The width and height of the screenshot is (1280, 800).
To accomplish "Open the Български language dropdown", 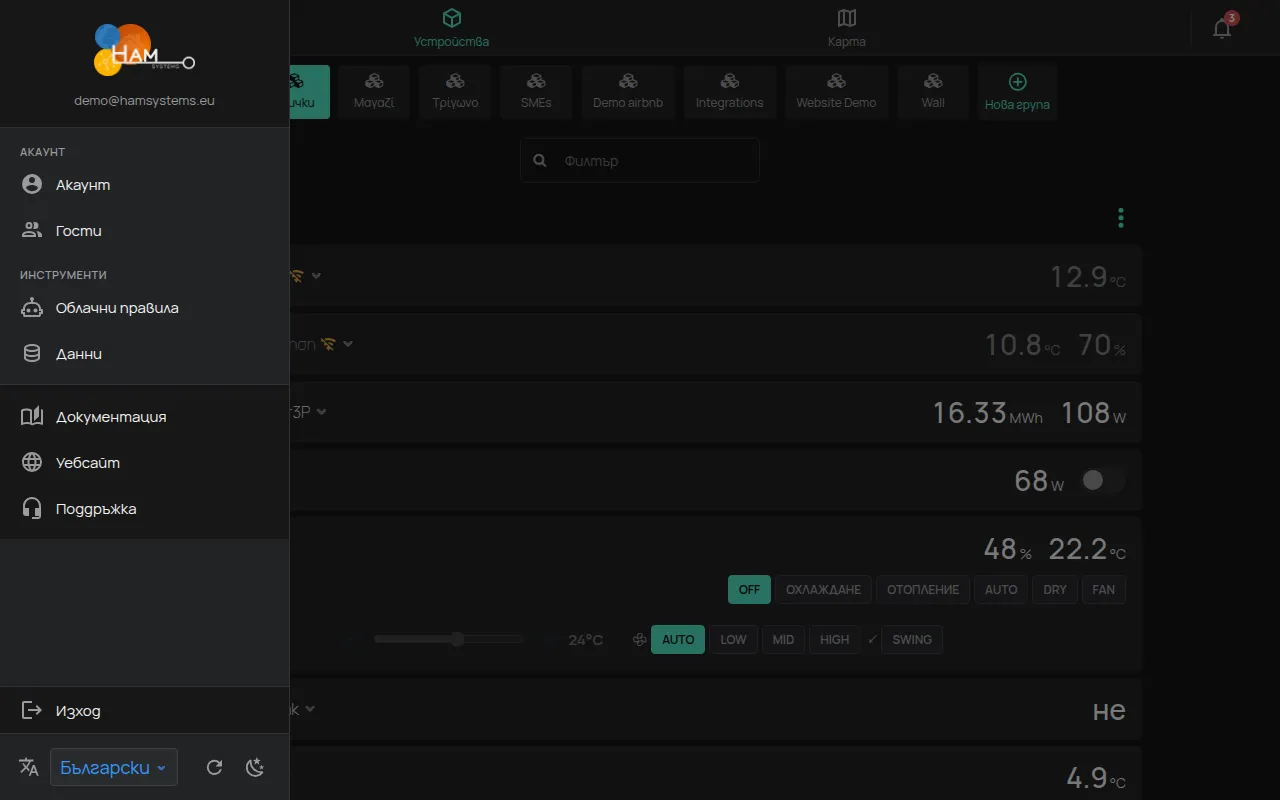I will pos(114,768).
